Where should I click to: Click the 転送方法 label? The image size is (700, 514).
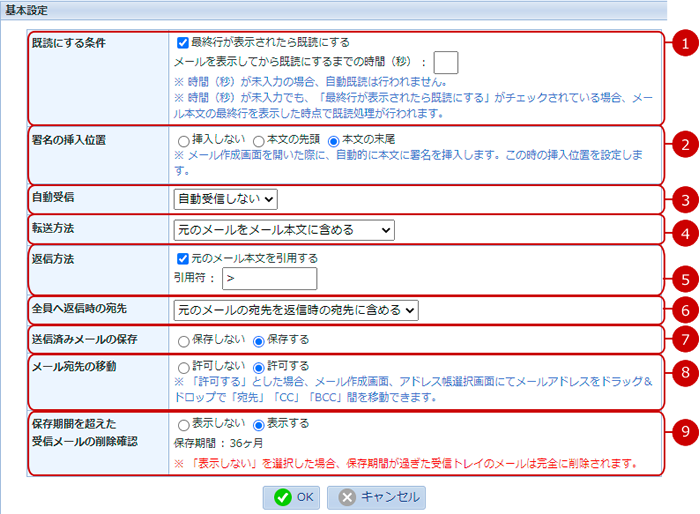tap(53, 228)
